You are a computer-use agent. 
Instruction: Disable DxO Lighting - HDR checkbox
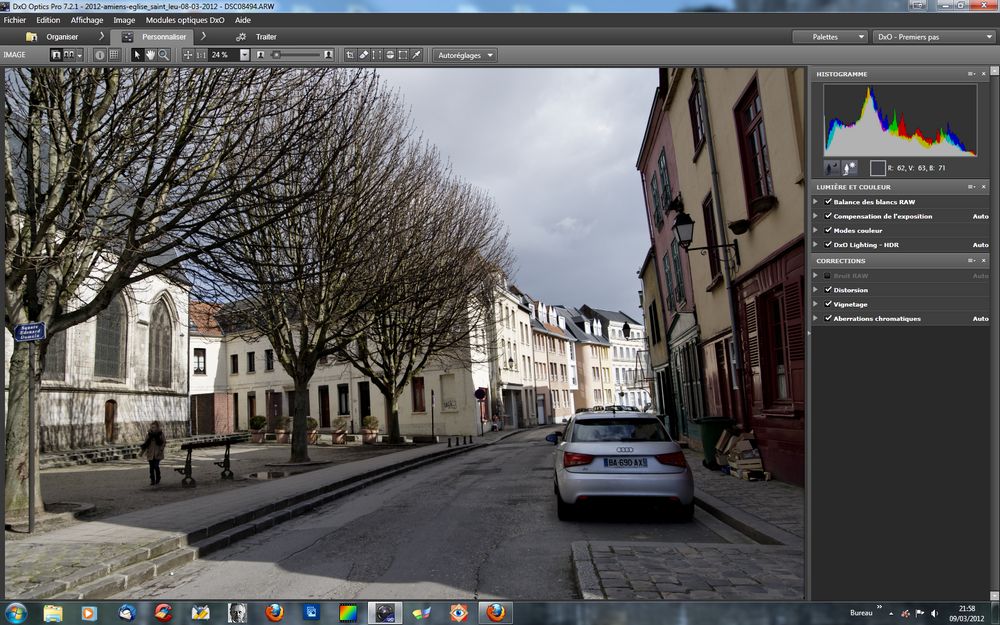tap(828, 244)
